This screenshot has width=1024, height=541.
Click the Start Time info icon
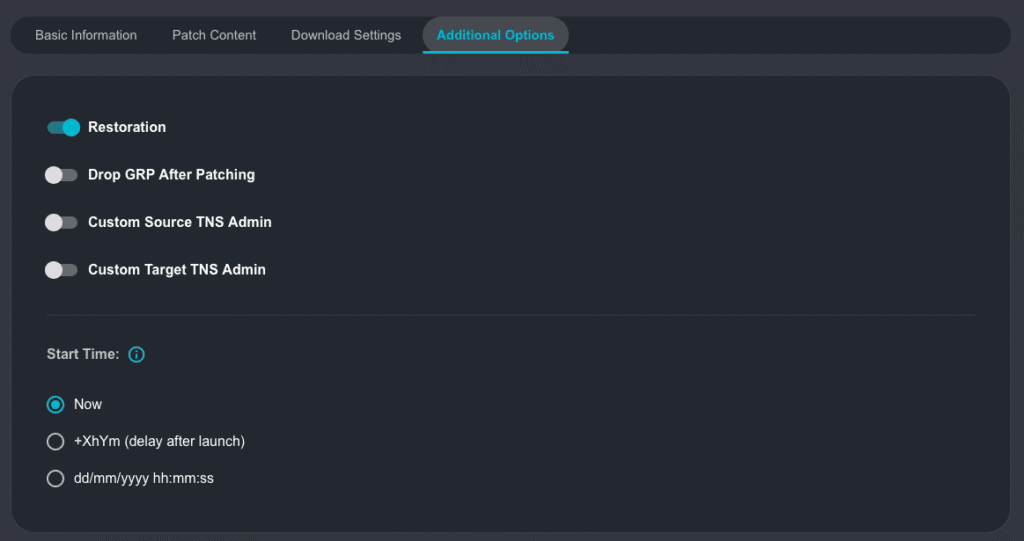(137, 354)
